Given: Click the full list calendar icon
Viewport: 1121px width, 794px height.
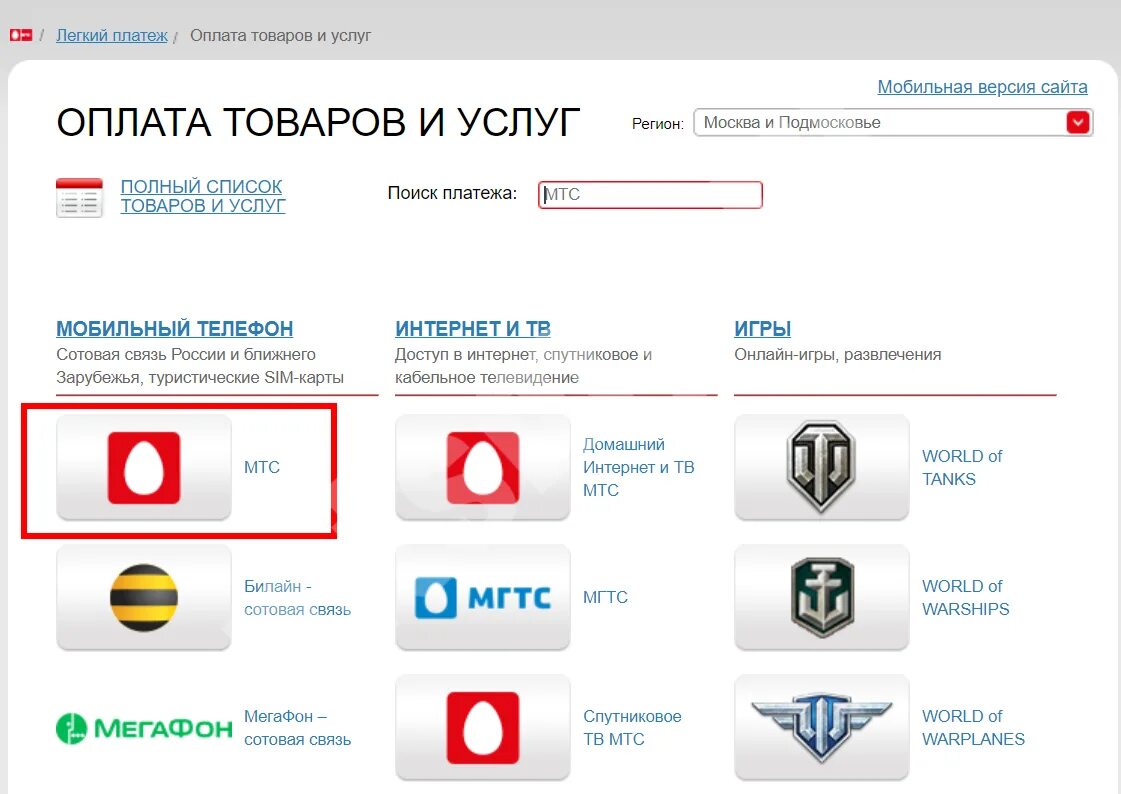Looking at the screenshot, I should (x=79, y=197).
